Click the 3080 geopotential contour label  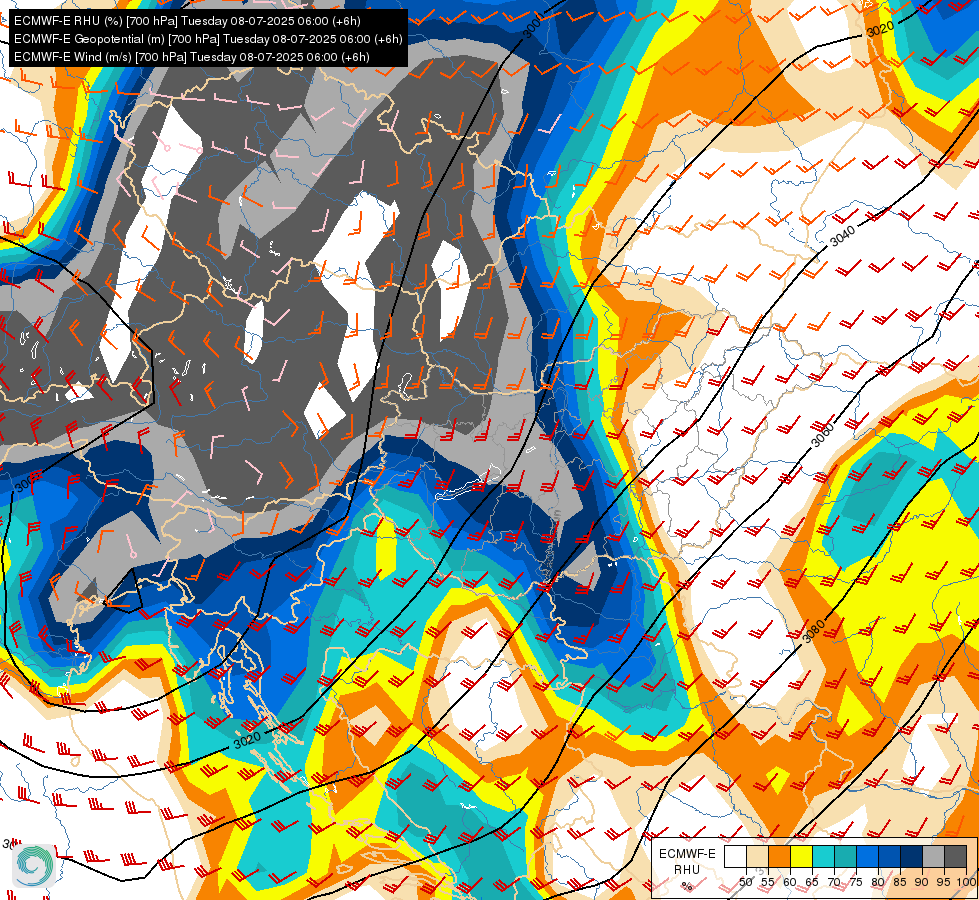click(x=814, y=631)
